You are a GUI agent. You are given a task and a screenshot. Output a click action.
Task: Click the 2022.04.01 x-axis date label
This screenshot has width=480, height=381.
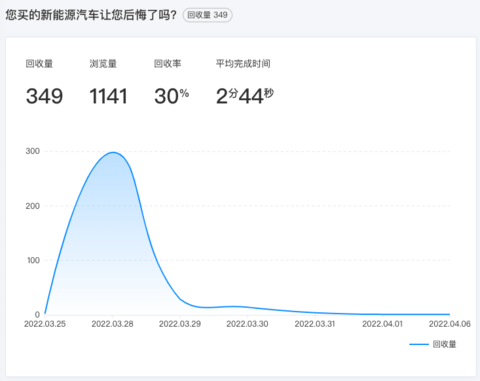coord(382,324)
